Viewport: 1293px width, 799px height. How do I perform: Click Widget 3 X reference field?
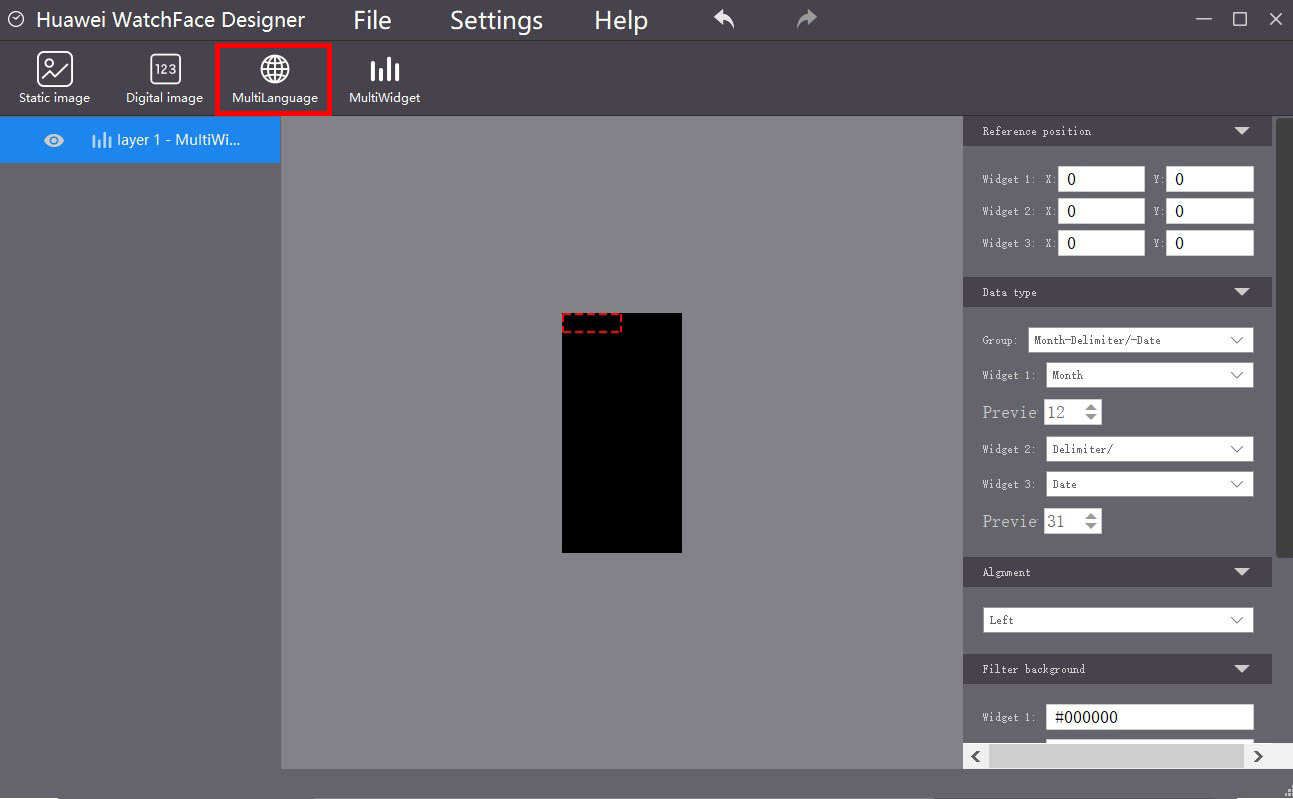(1101, 243)
